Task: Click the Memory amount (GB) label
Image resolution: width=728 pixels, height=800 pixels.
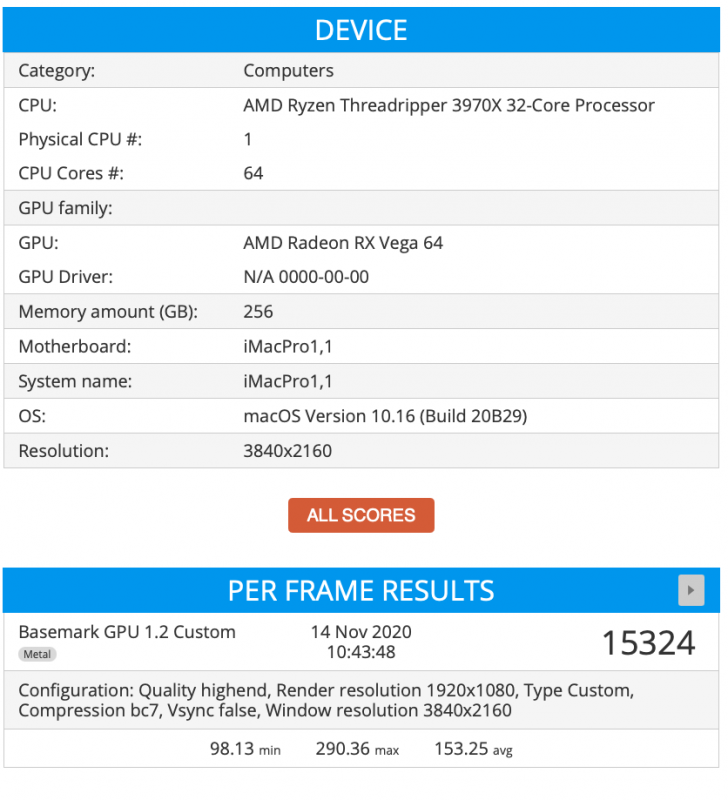Action: click(x=108, y=312)
